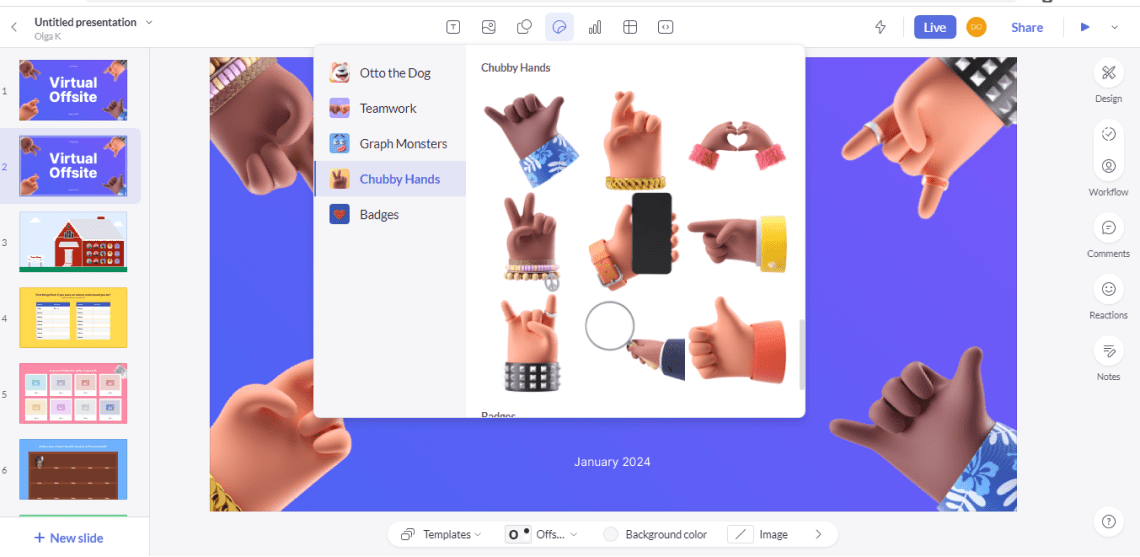
Task: Select Otto the Dog sticker category
Action: coord(390,73)
